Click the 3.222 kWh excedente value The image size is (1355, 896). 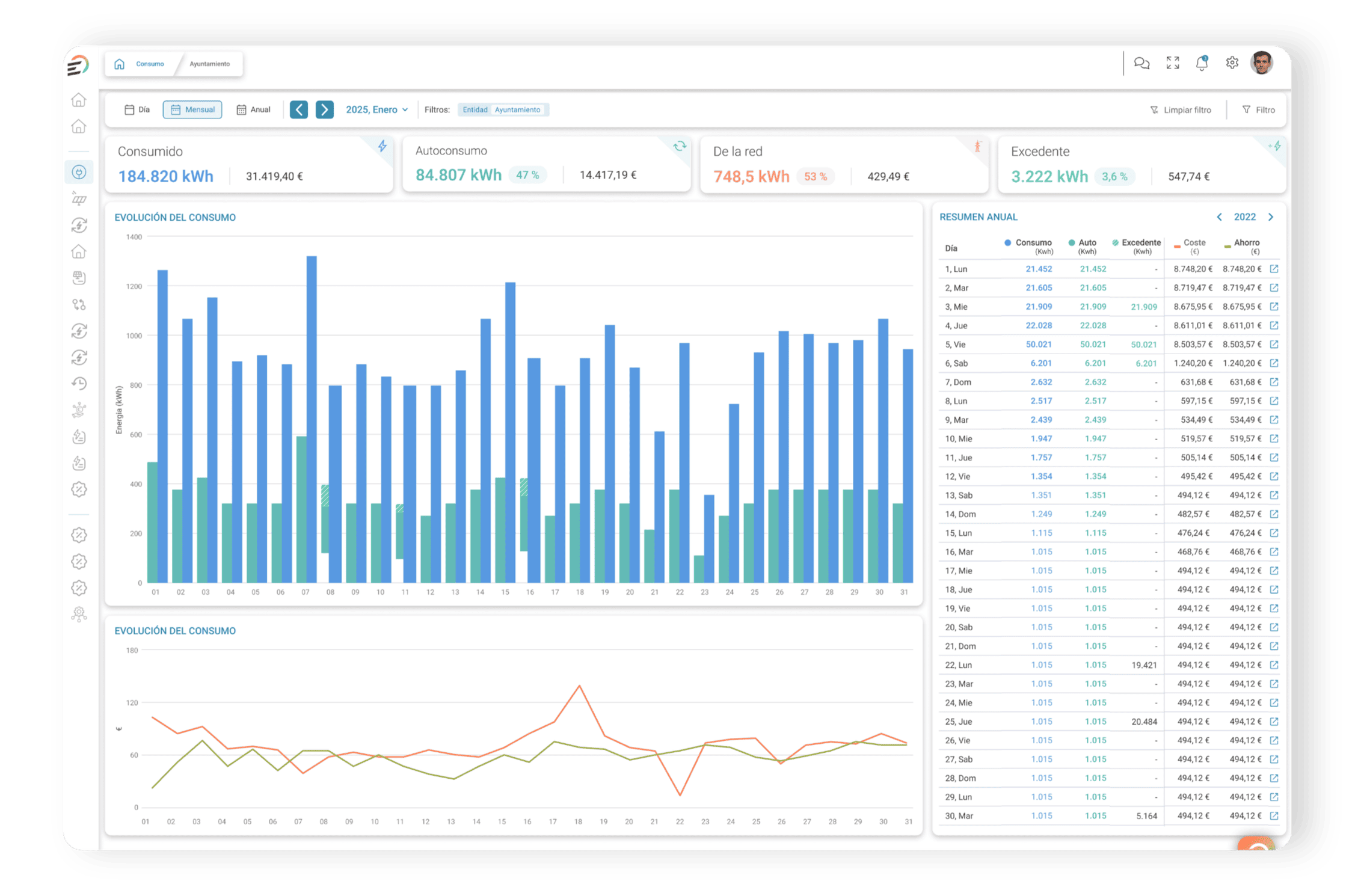(x=1049, y=176)
